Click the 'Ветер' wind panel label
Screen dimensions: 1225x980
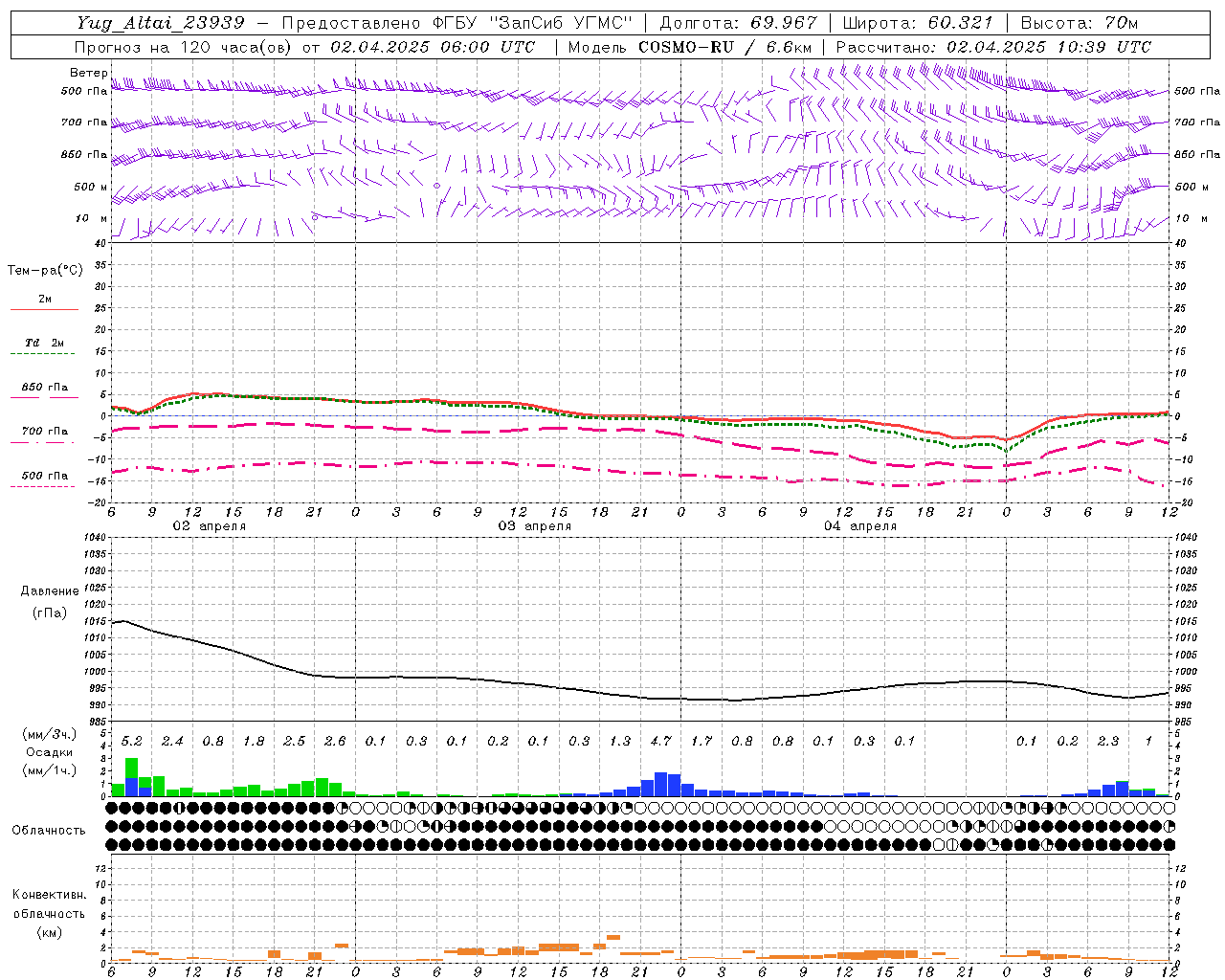pos(88,73)
